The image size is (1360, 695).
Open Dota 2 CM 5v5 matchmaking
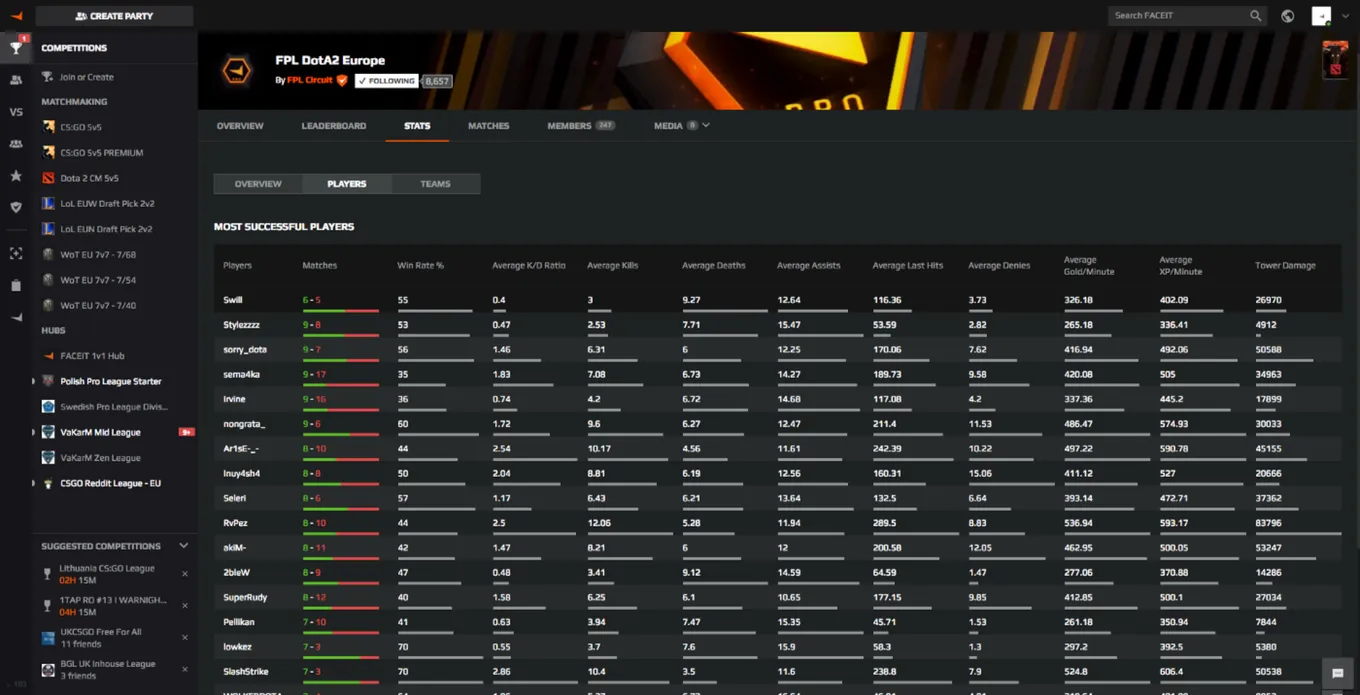point(89,178)
